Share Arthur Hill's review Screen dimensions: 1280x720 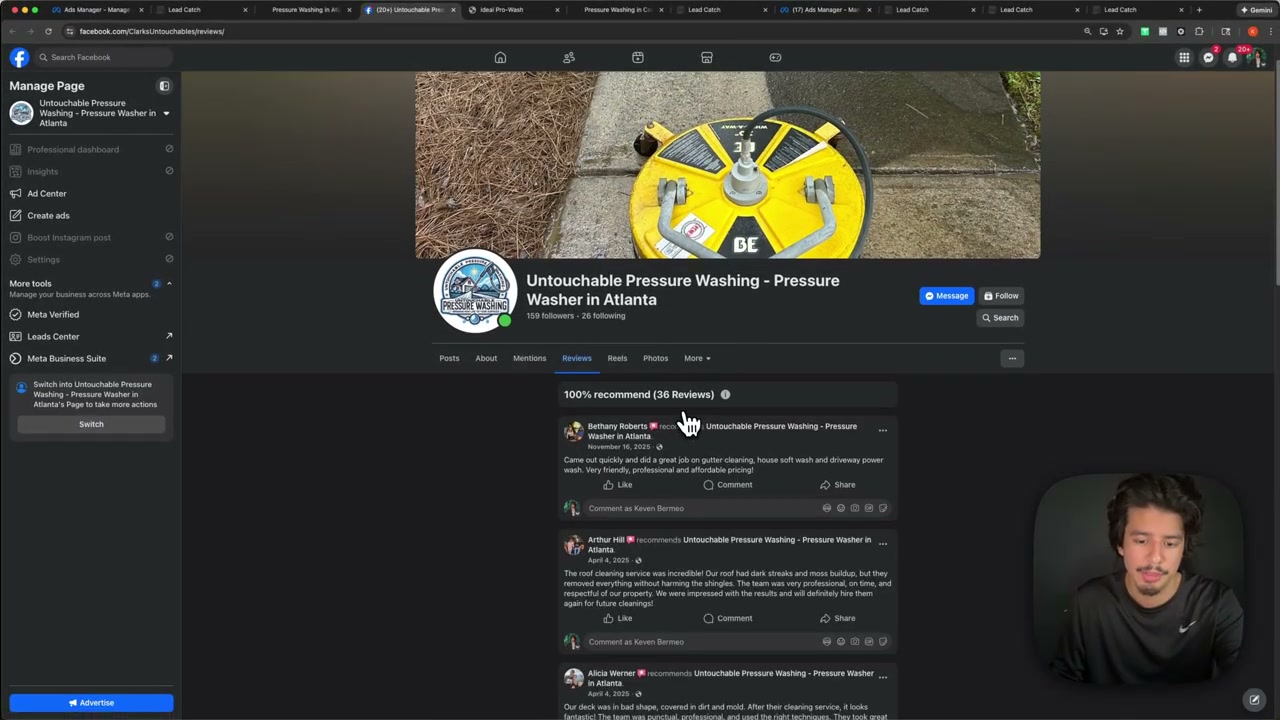tap(838, 618)
